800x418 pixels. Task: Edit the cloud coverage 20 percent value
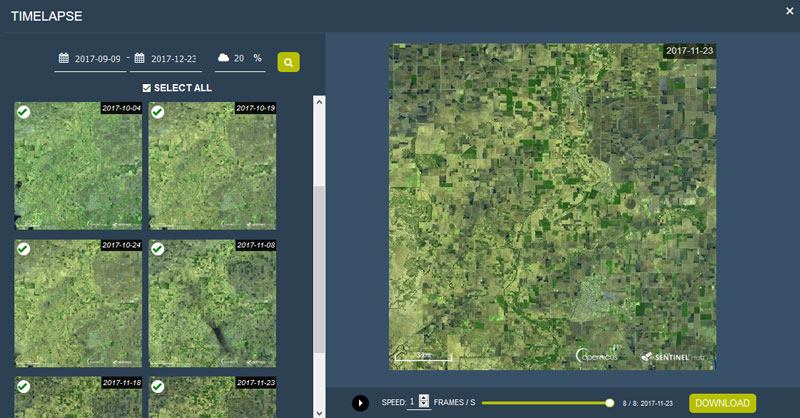239,58
